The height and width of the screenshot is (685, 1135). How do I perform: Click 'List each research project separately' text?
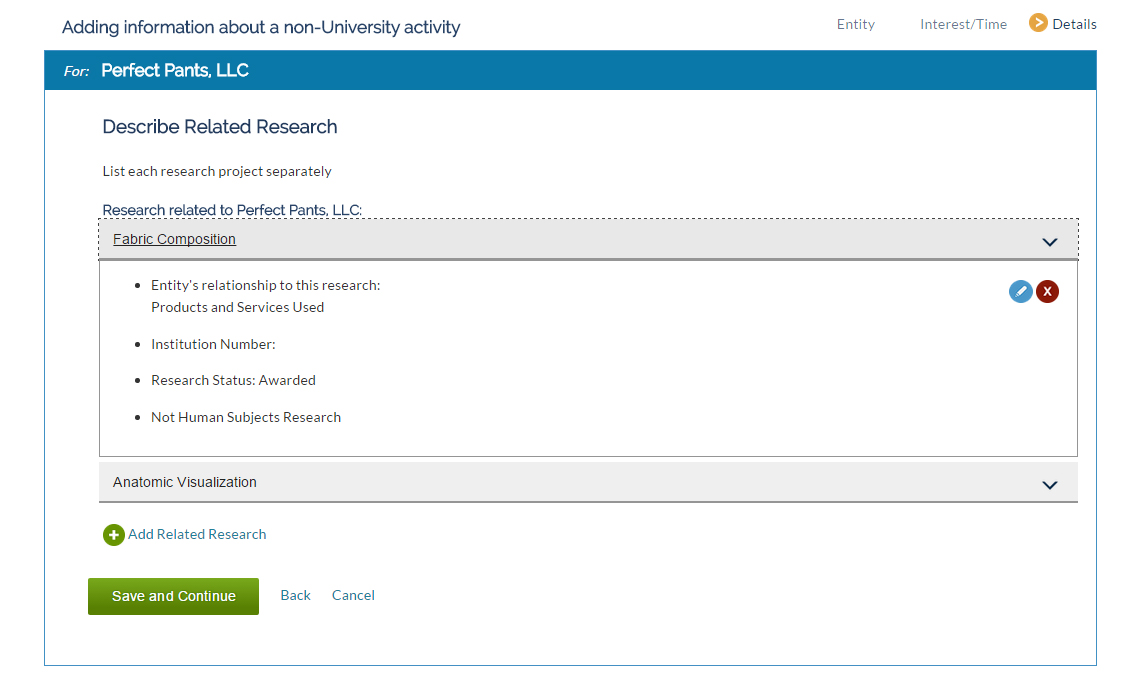[217, 171]
